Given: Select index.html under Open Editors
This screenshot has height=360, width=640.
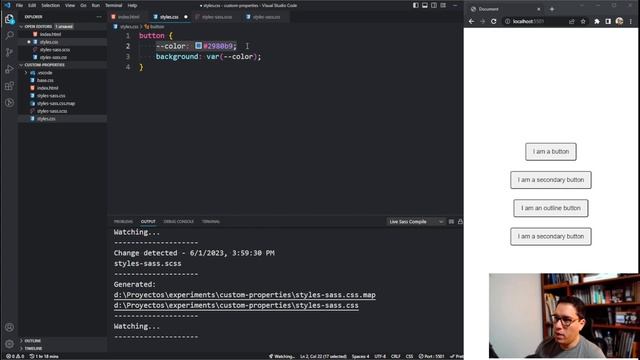Looking at the screenshot, I should pos(50,34).
